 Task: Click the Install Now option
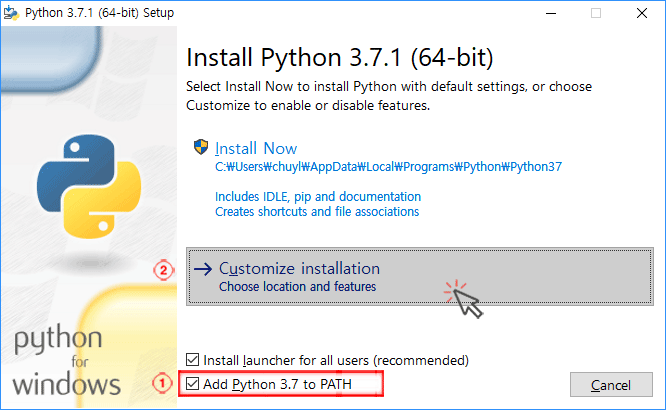pos(256,148)
